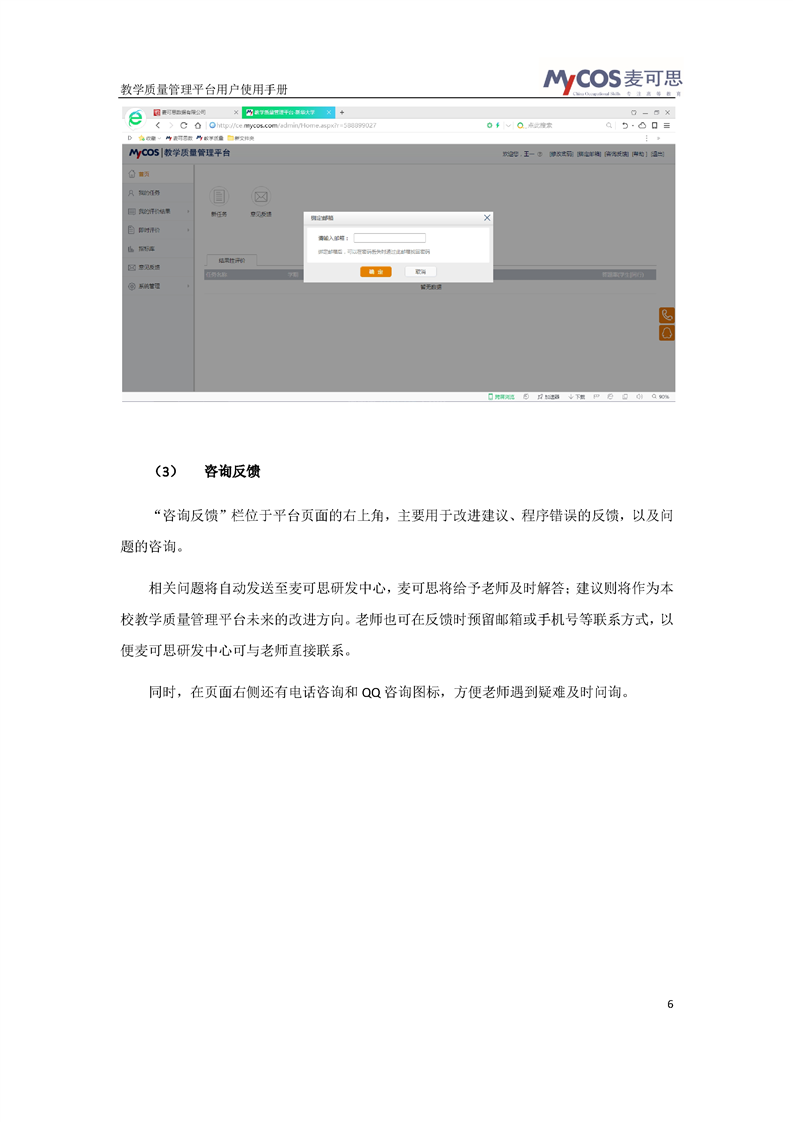
Task: Click the orange 确定 button
Action: [375, 272]
